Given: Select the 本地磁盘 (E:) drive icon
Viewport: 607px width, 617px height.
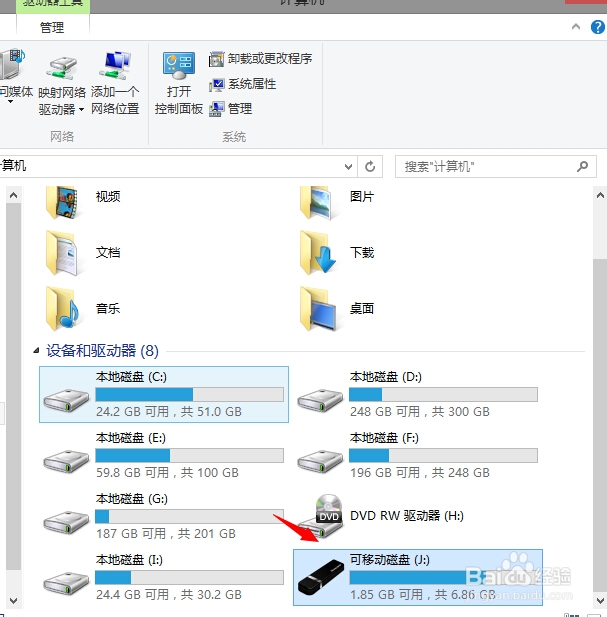Looking at the screenshot, I should click(66, 461).
